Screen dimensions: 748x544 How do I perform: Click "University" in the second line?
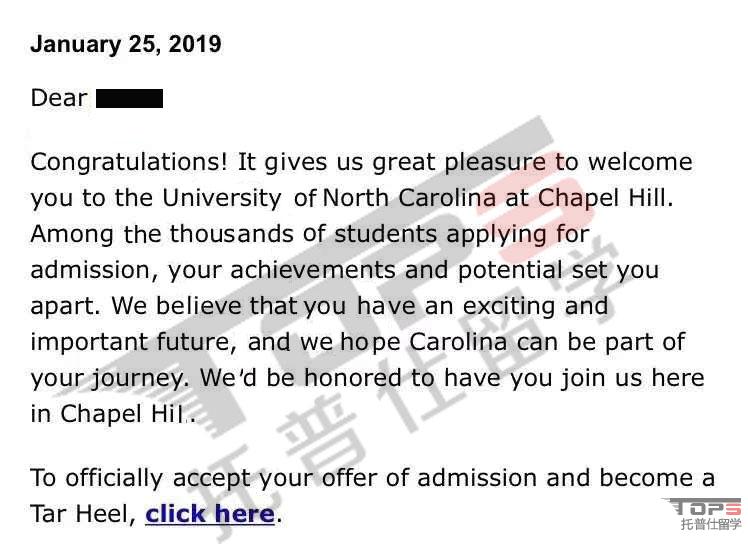tap(222, 199)
